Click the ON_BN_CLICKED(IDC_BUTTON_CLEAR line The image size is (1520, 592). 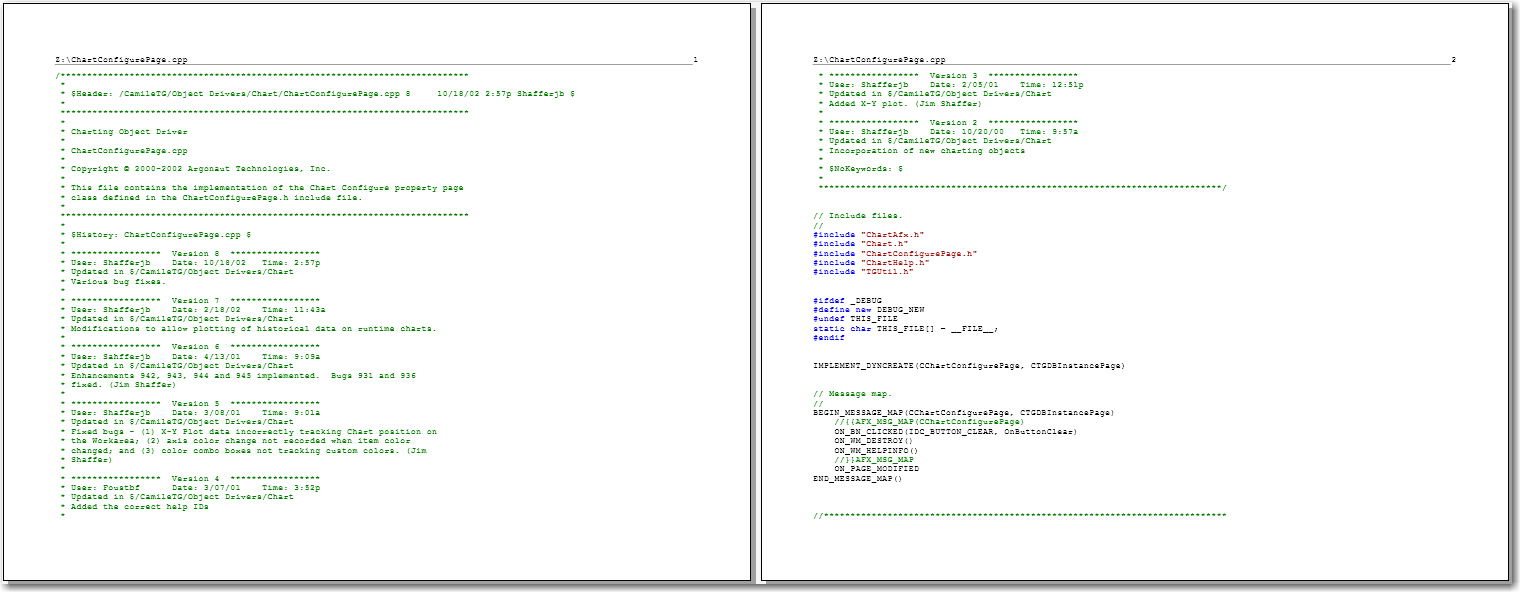coord(955,431)
